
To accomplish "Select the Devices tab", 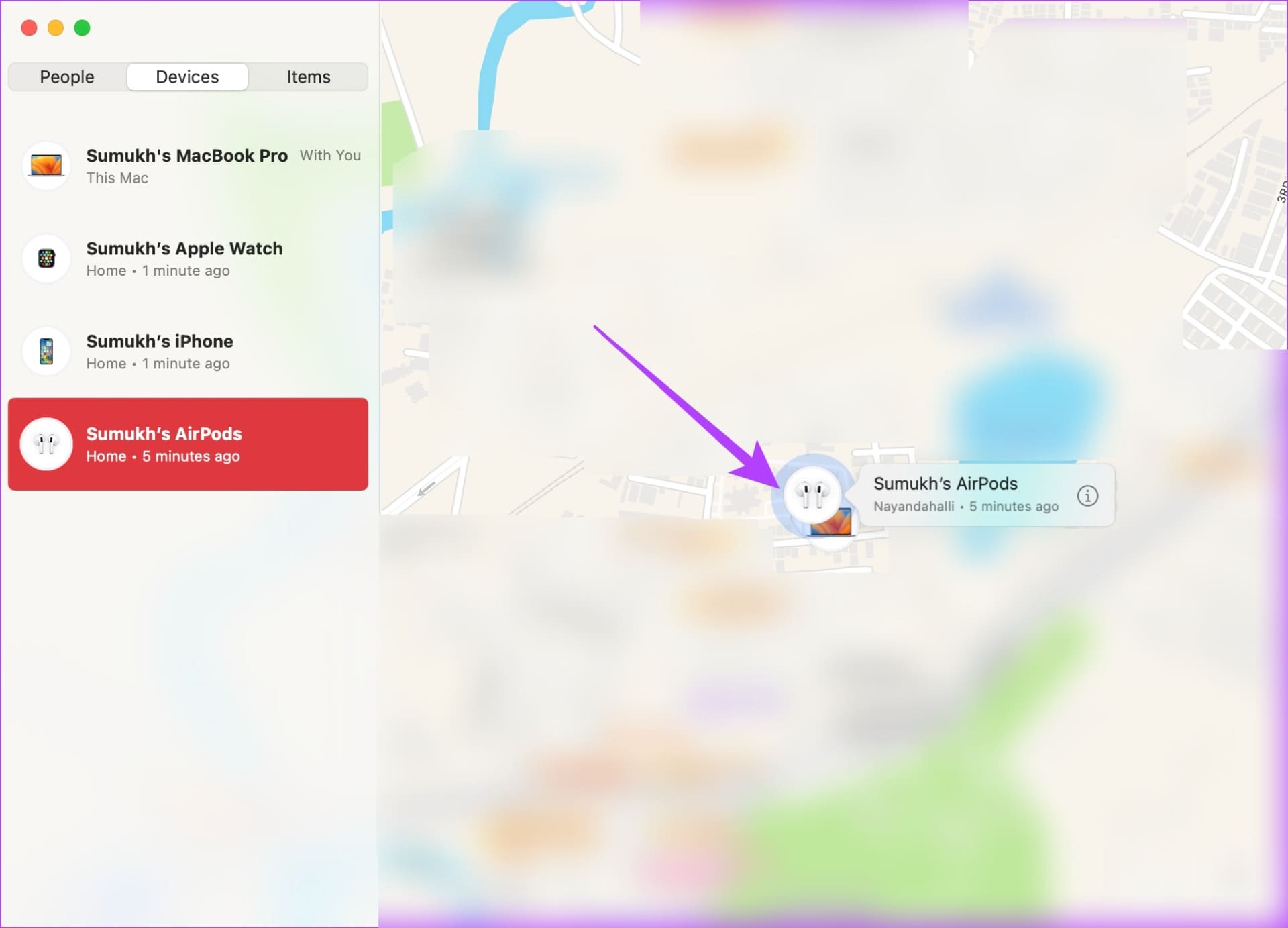I will coord(187,77).
